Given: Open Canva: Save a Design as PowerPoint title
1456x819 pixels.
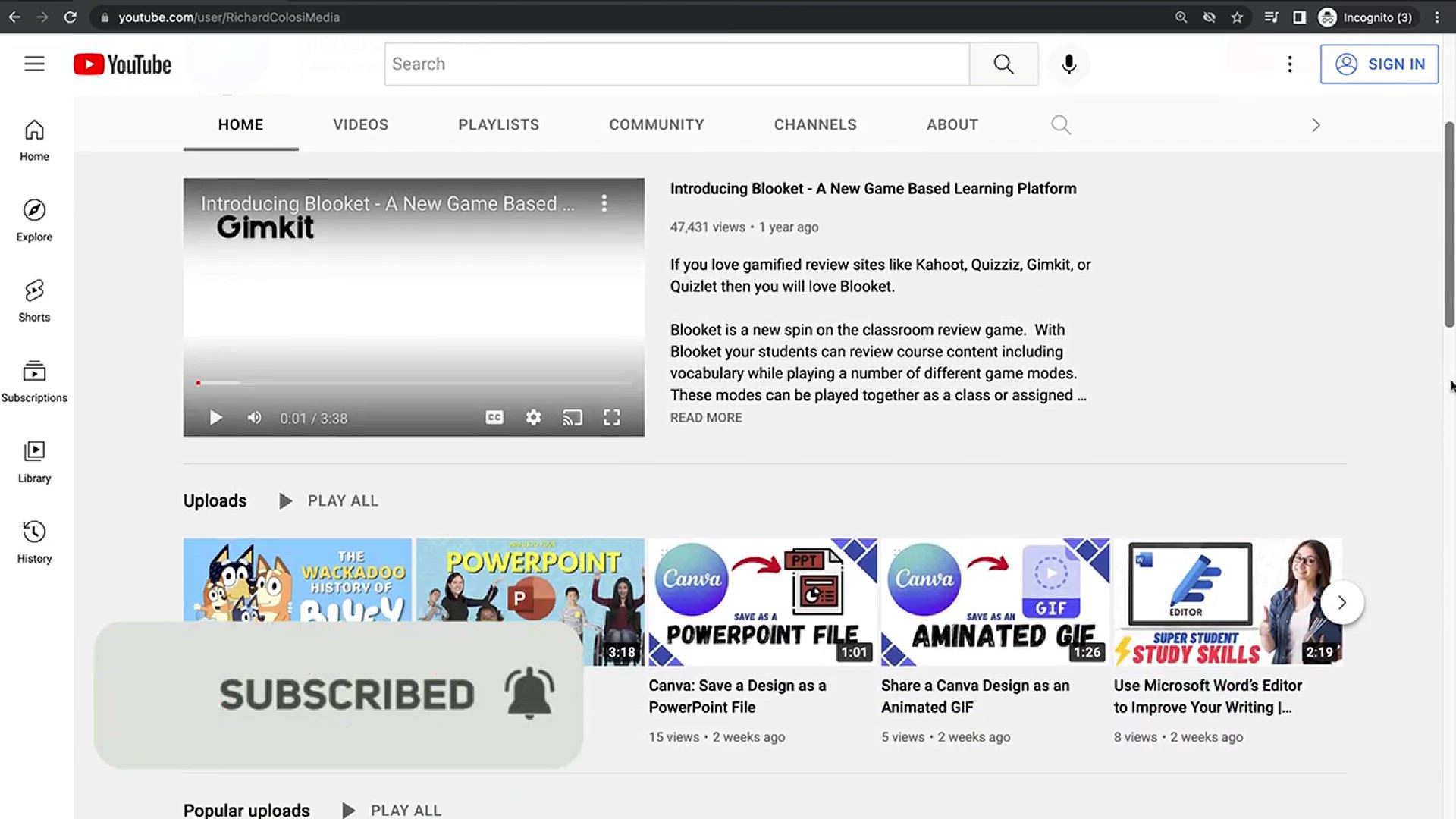Looking at the screenshot, I should (737, 696).
